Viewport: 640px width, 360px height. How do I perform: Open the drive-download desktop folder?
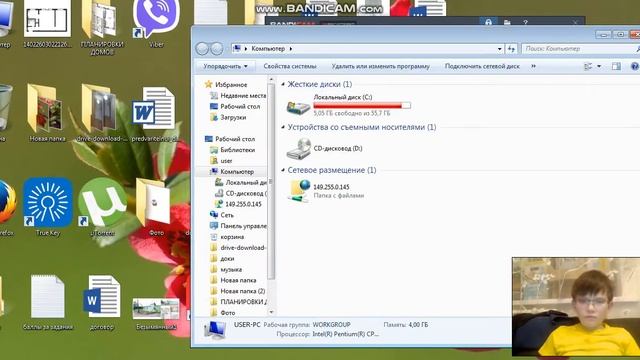[102, 113]
